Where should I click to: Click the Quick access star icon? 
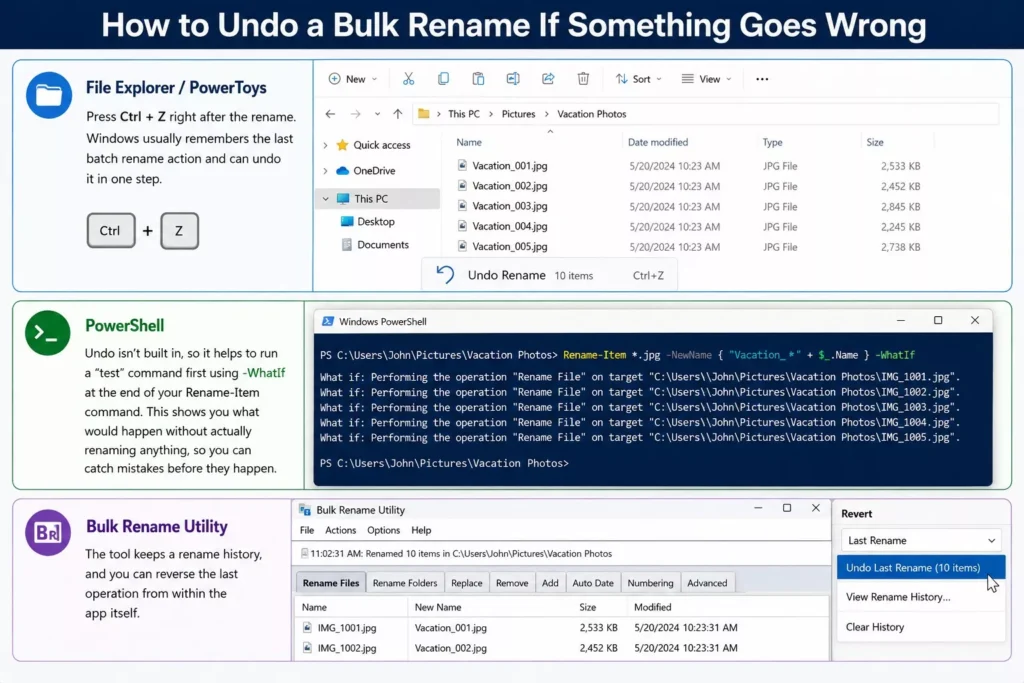(x=342, y=145)
